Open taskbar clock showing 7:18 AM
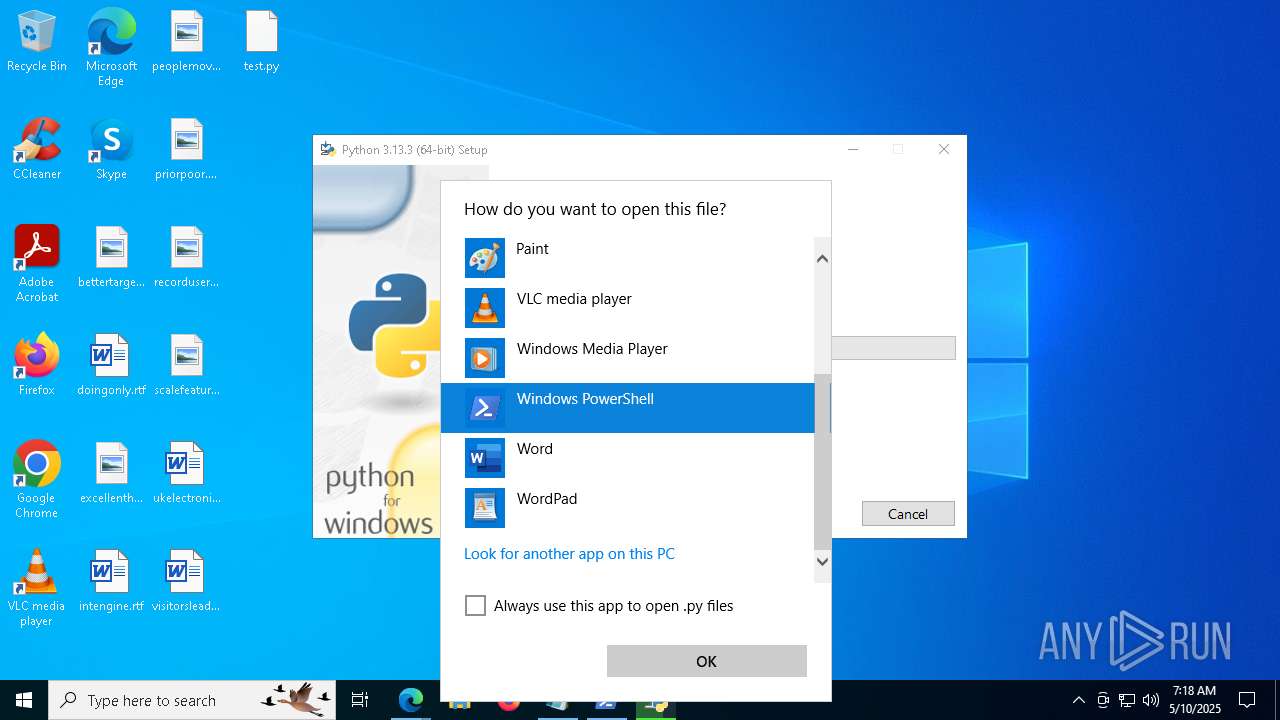This screenshot has width=1280, height=720. click(1195, 700)
